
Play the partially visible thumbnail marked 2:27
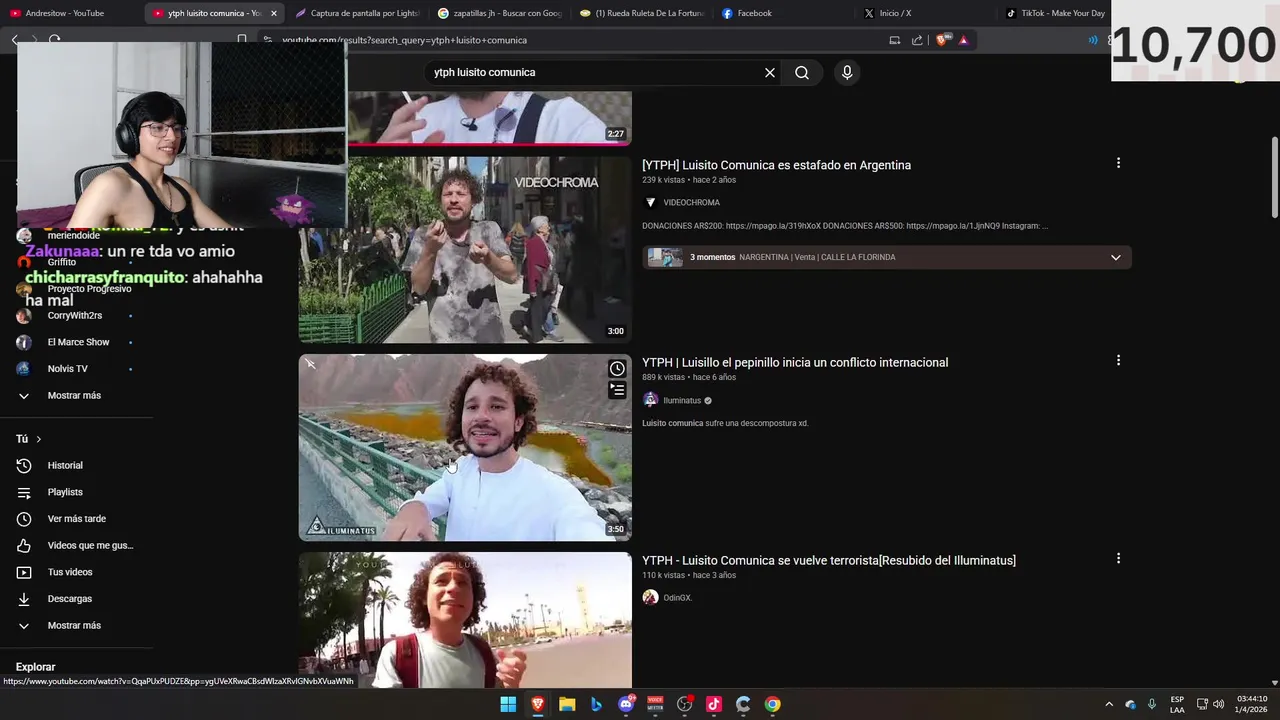pos(490,117)
